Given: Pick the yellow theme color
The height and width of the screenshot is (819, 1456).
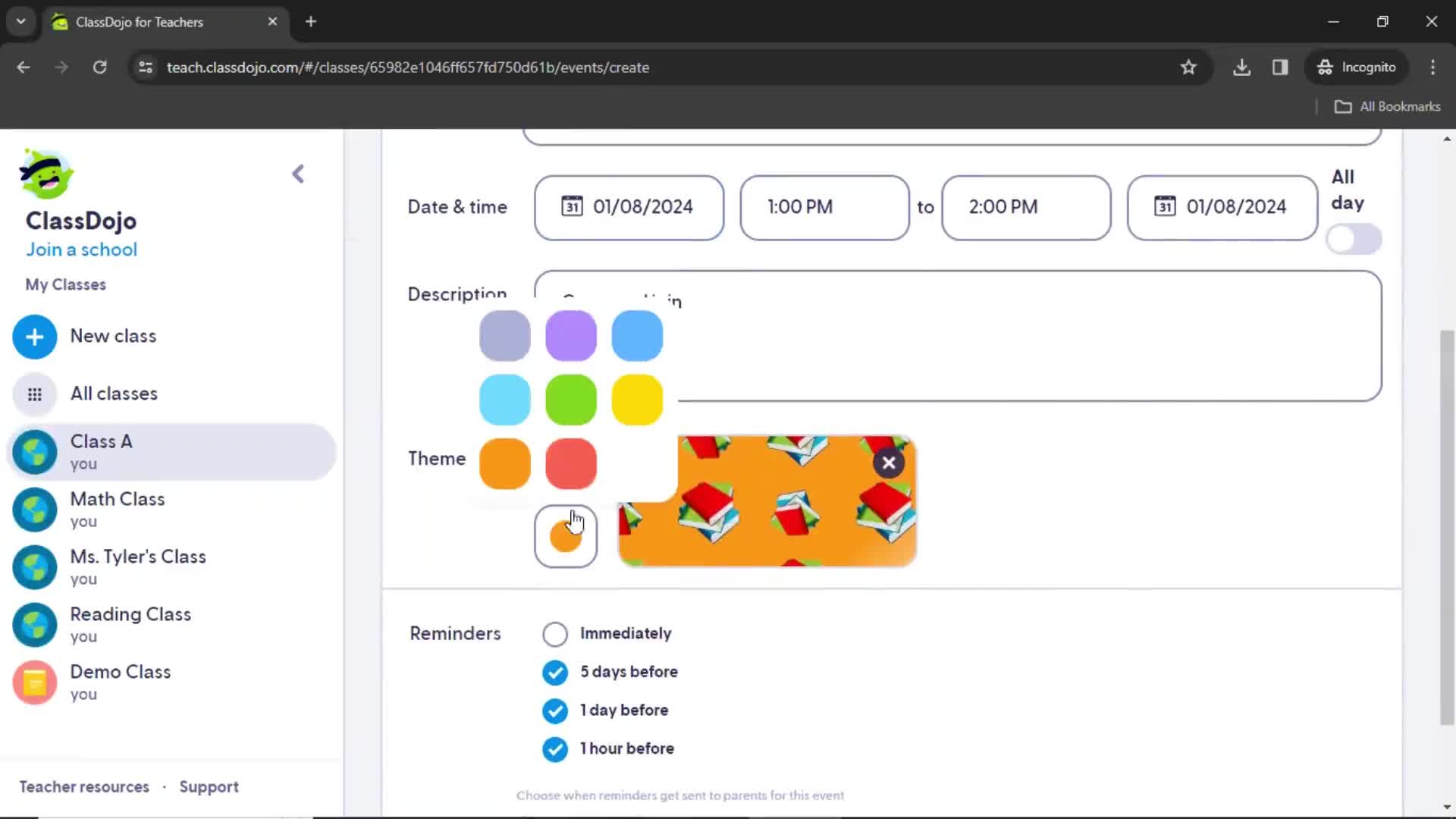Looking at the screenshot, I should (x=637, y=400).
